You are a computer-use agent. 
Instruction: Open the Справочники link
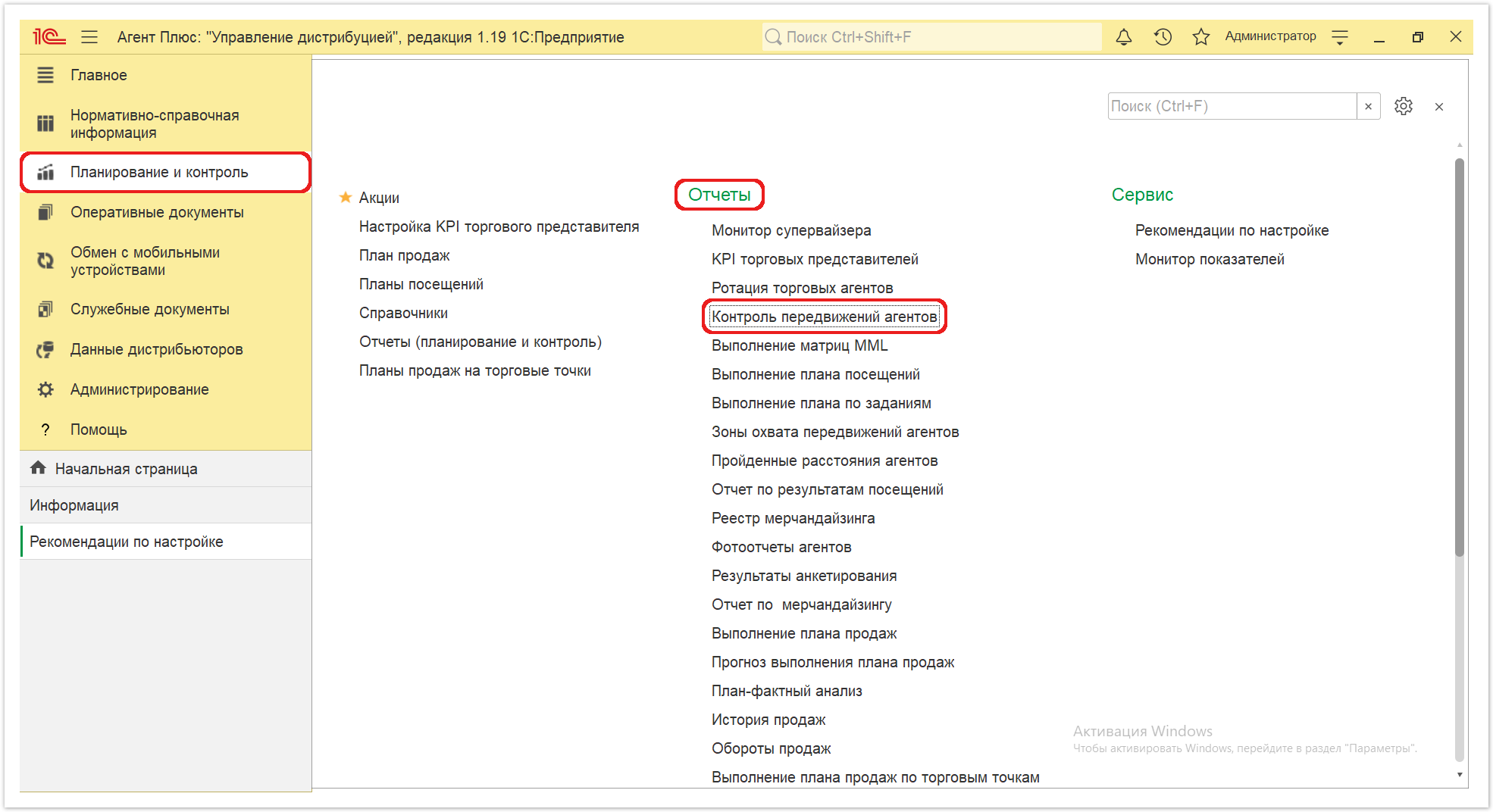pos(403,313)
